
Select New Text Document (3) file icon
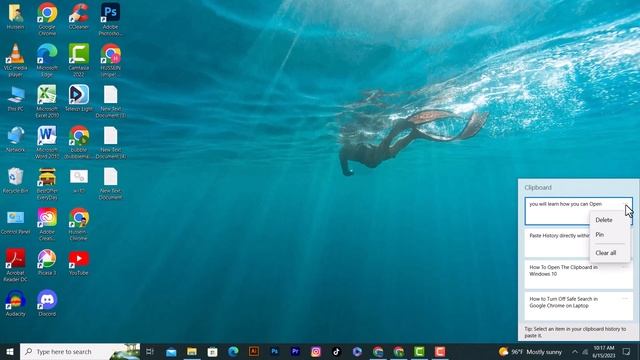coord(110,101)
